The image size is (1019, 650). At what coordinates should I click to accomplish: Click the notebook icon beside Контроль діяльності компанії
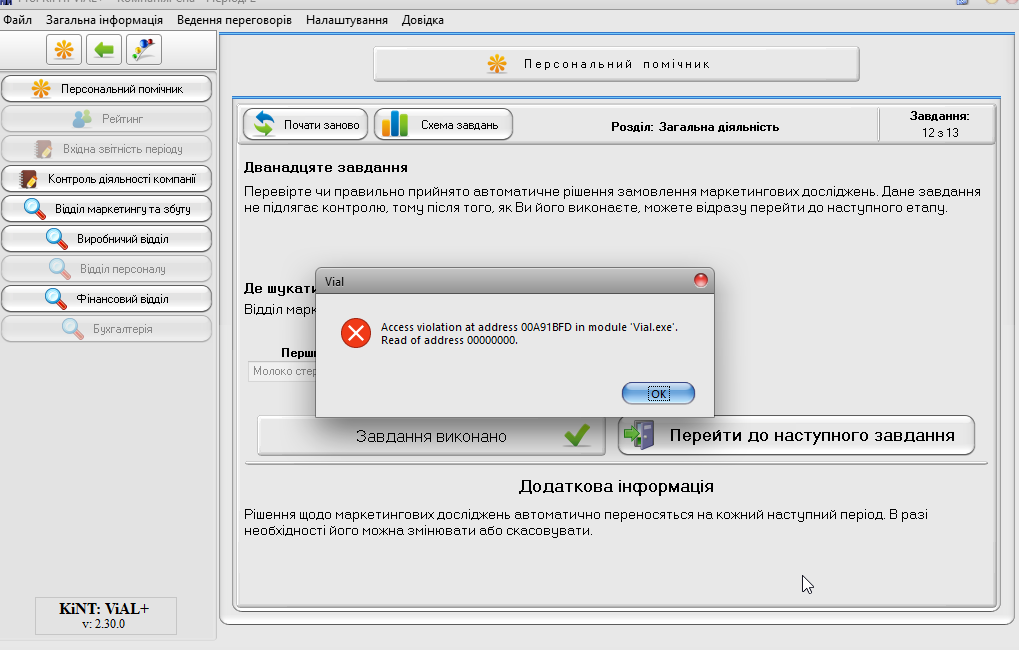pyautogui.click(x=28, y=179)
